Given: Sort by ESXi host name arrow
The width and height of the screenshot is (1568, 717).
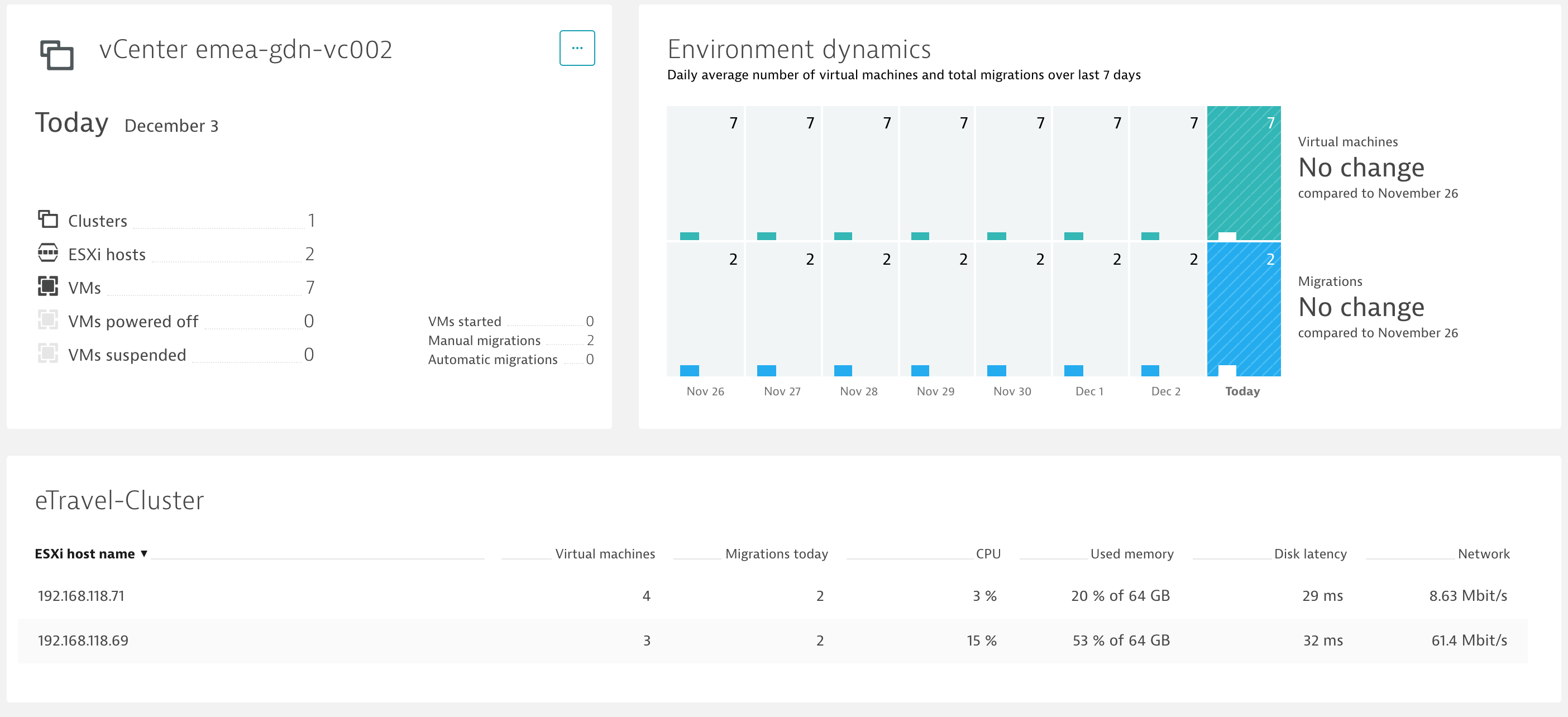Looking at the screenshot, I should point(144,553).
